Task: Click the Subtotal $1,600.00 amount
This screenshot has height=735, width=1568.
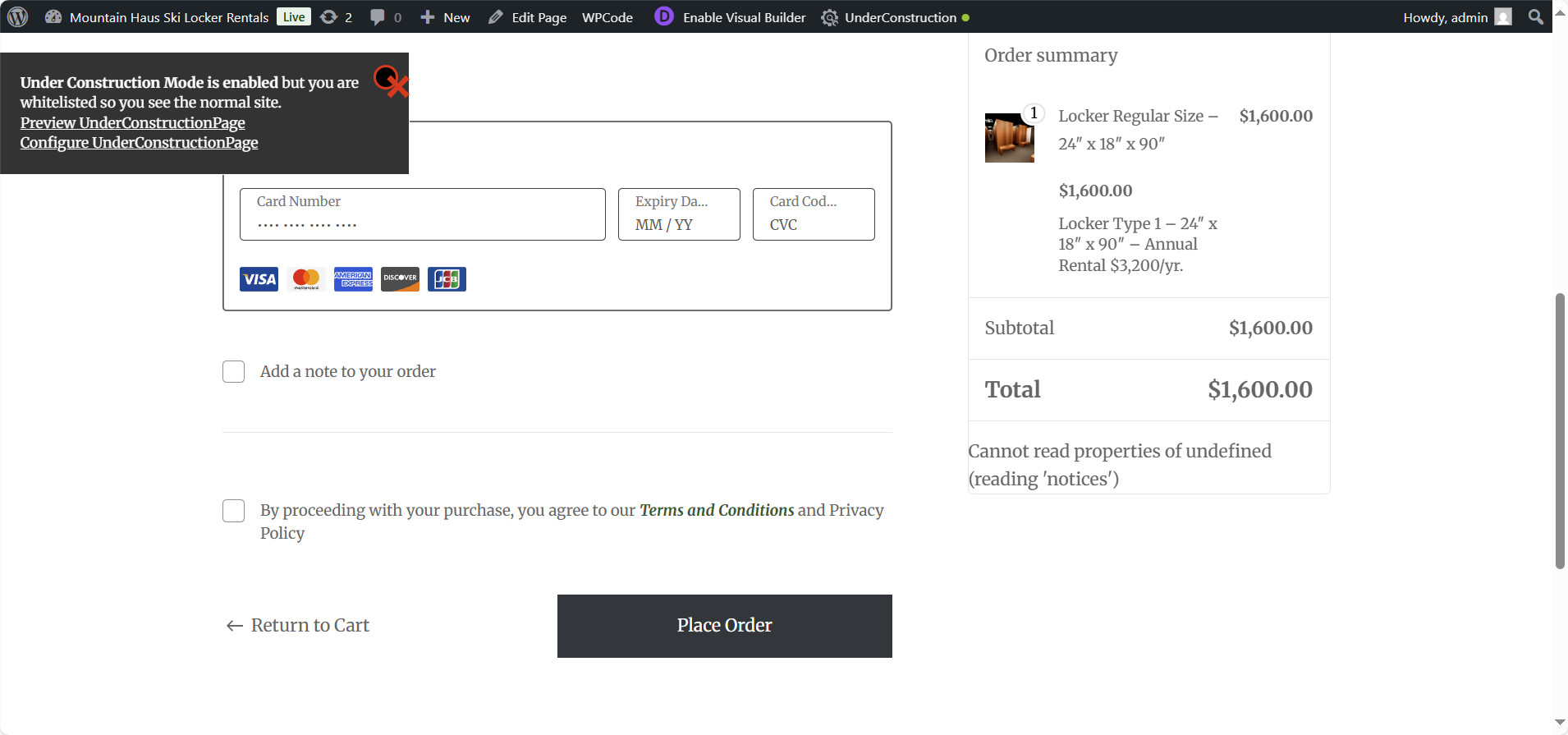Action: pos(1271,328)
